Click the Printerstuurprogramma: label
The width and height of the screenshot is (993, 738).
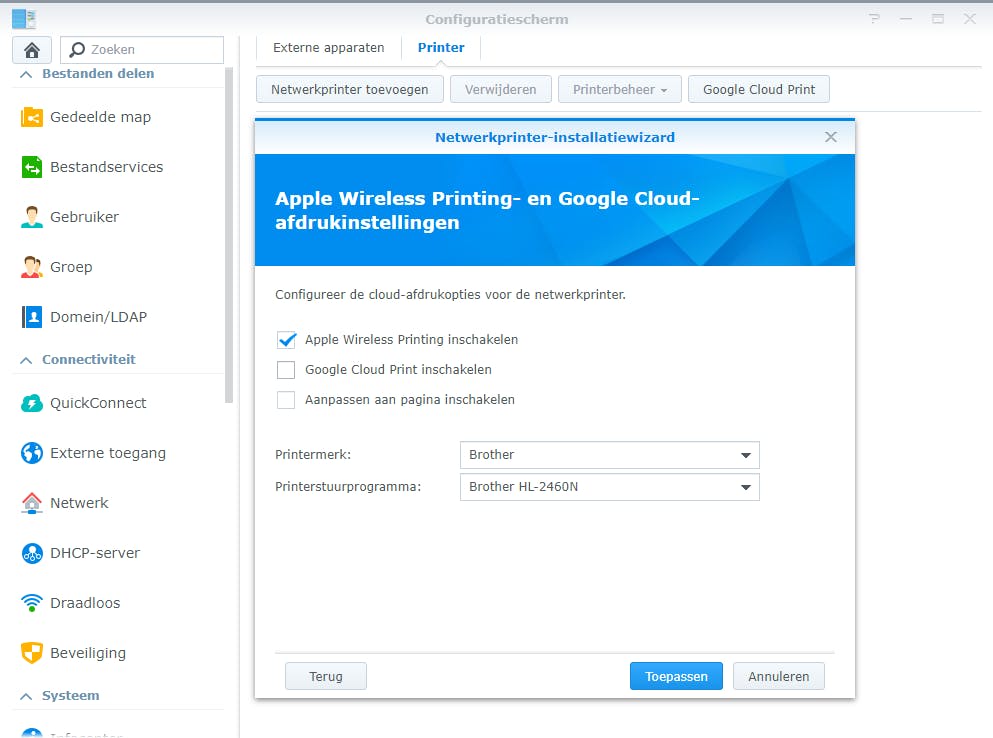[x=348, y=487]
